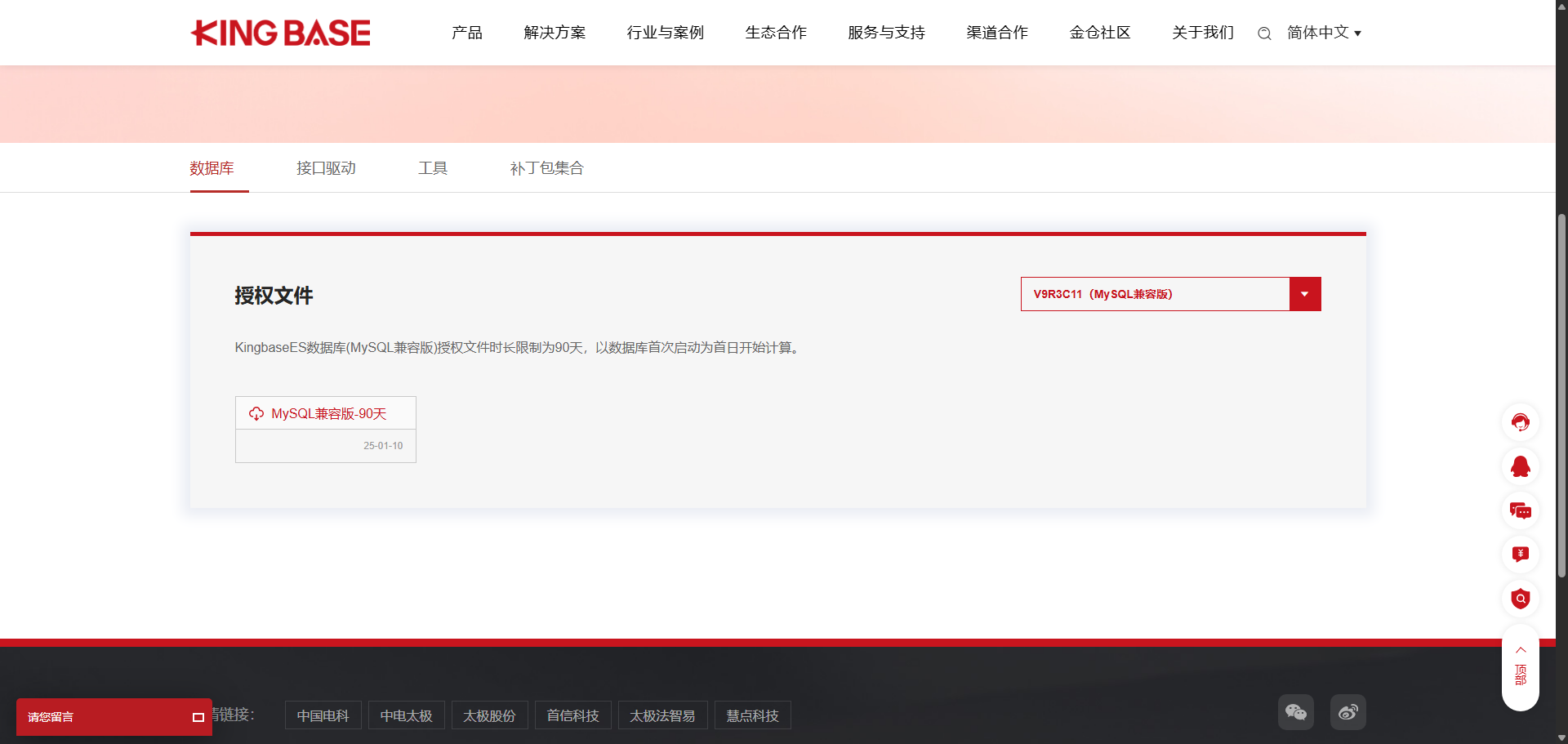Open the WeChat icon in footer

[x=1296, y=712]
